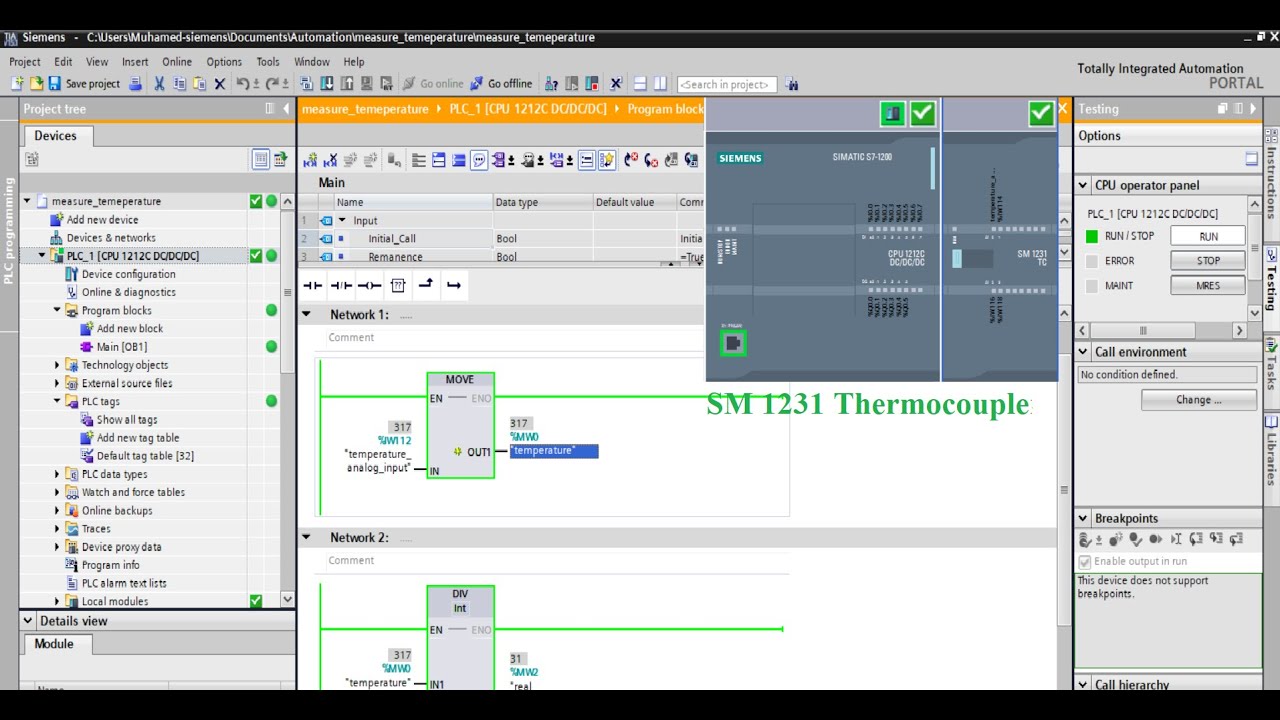Image resolution: width=1280 pixels, height=720 pixels.
Task: Click the Go online button
Action: 433,84
